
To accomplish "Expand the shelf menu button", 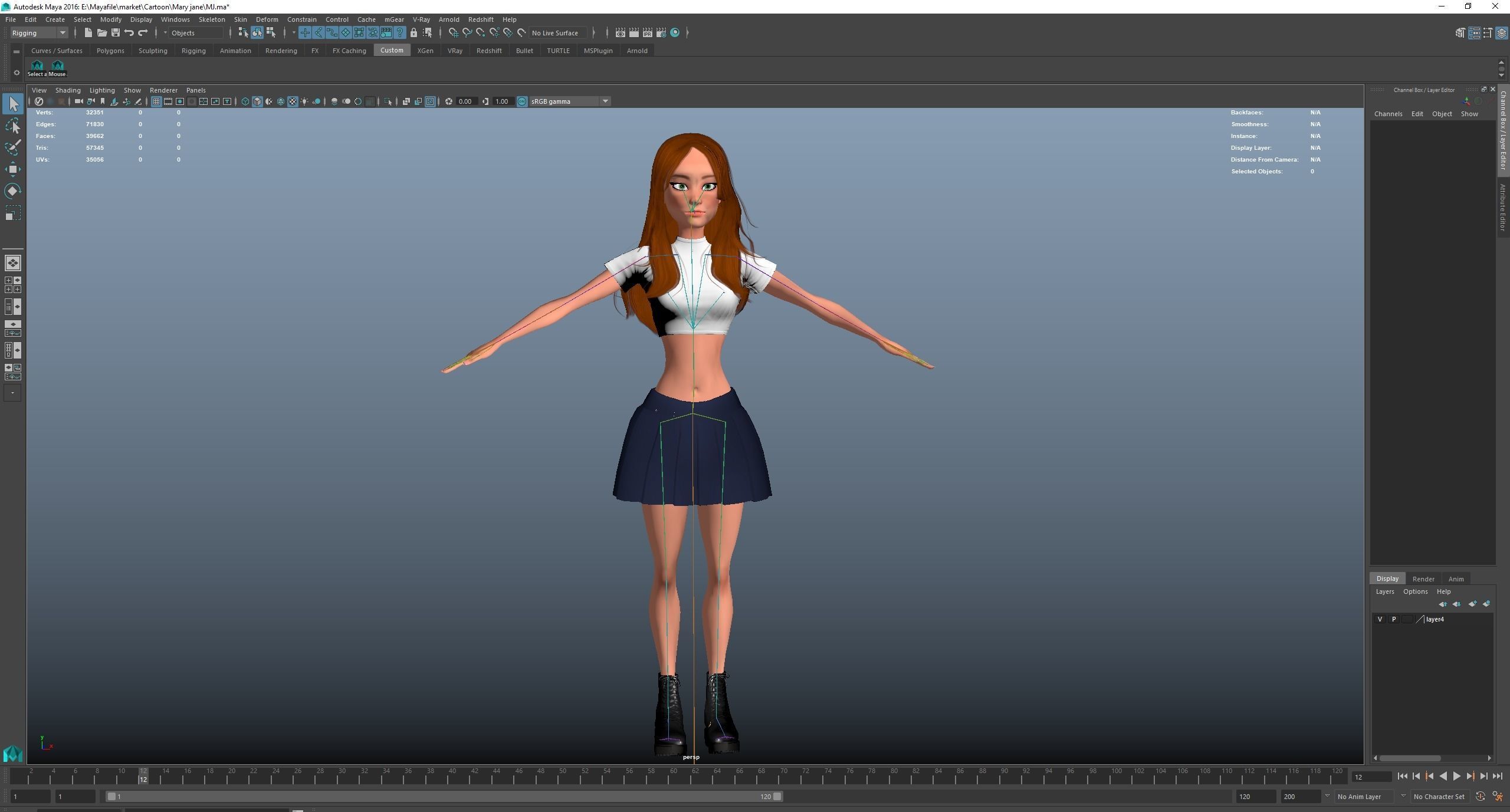I will pyautogui.click(x=17, y=52).
